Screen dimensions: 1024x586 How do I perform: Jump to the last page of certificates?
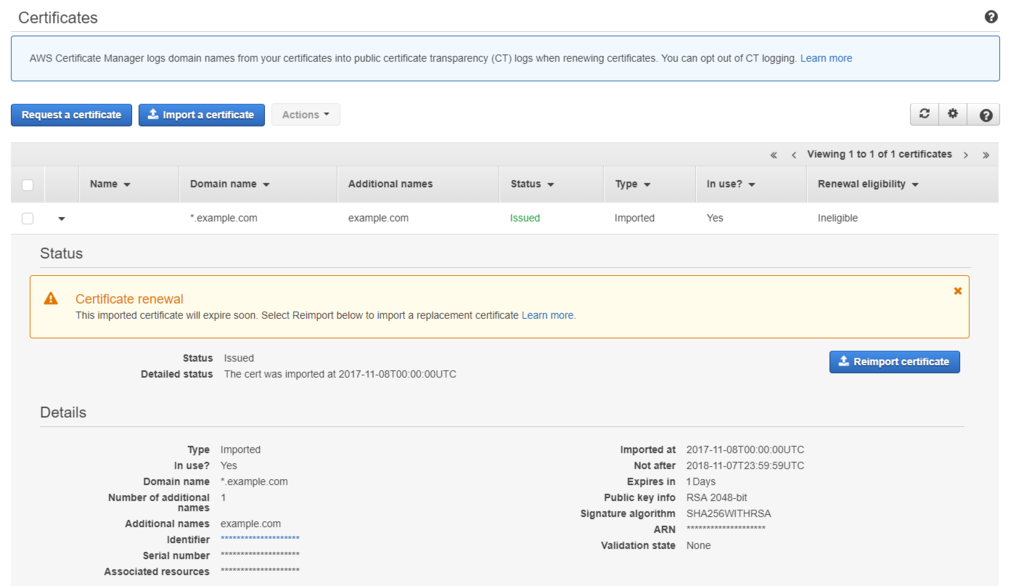[985, 155]
